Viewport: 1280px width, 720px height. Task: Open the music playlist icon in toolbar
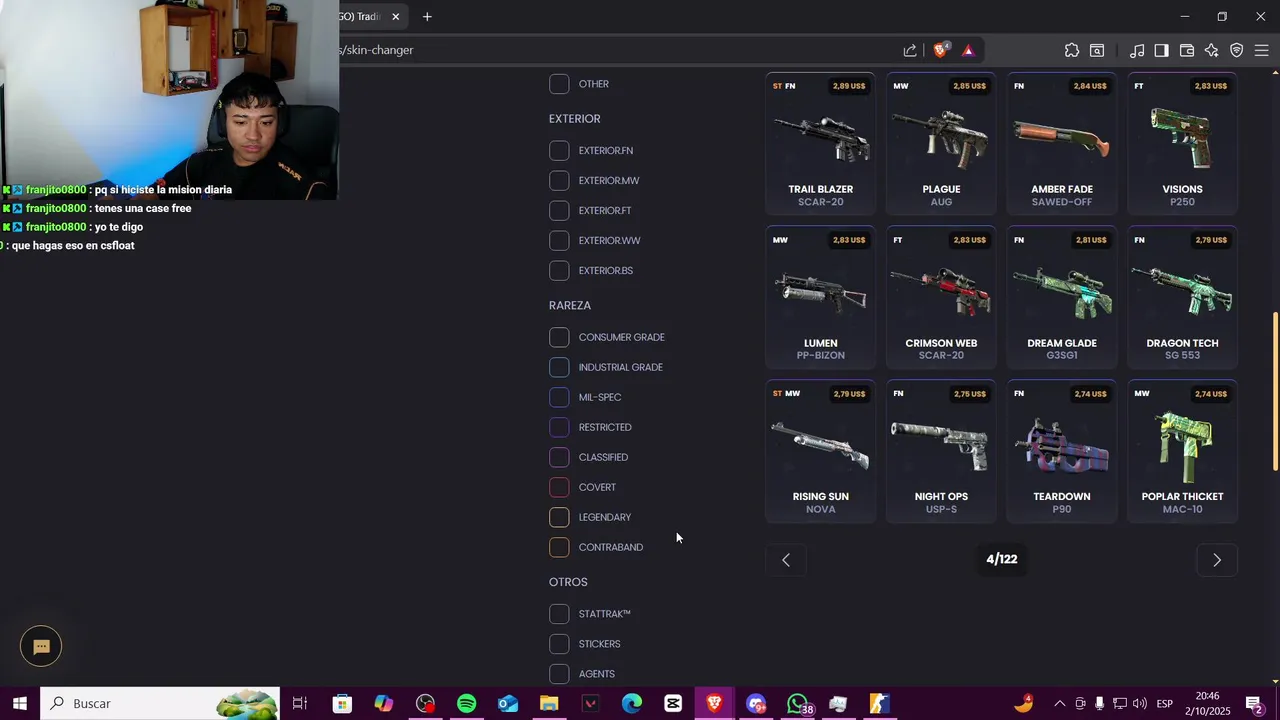(1137, 50)
